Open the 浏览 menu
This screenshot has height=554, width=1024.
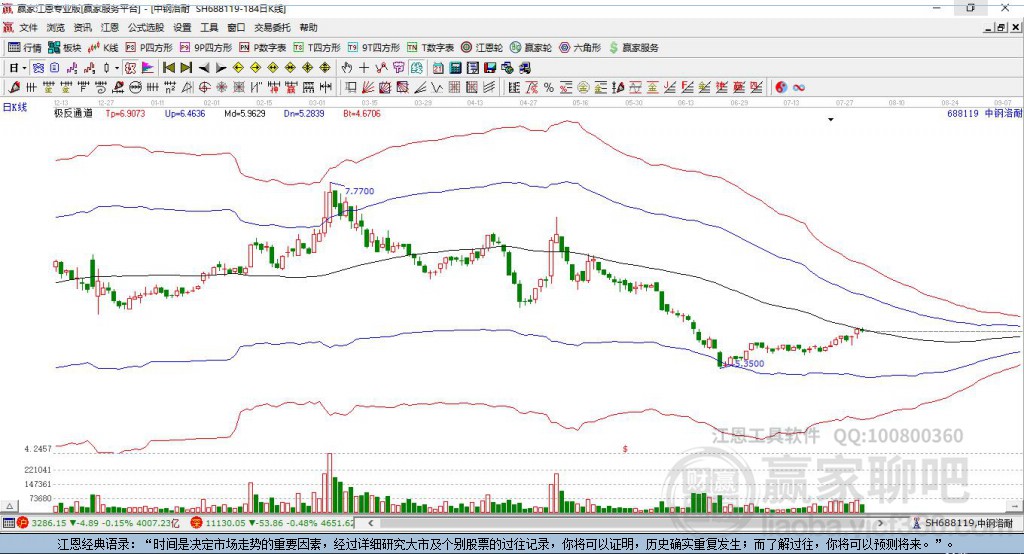56,27
